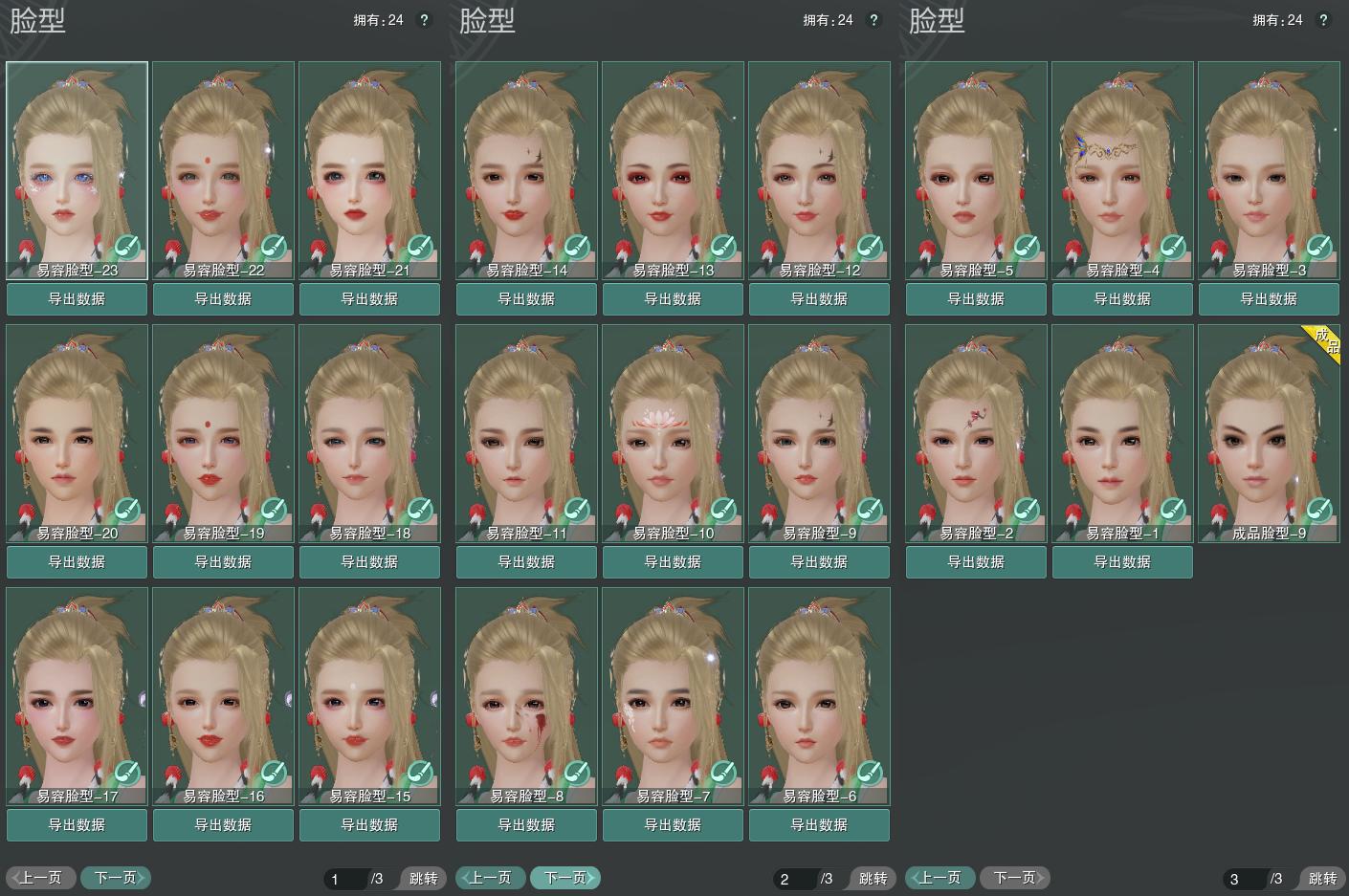The height and width of the screenshot is (896, 1349).
Task: Open the help icon in the page 3 panel
Action: pyautogui.click(x=1323, y=20)
